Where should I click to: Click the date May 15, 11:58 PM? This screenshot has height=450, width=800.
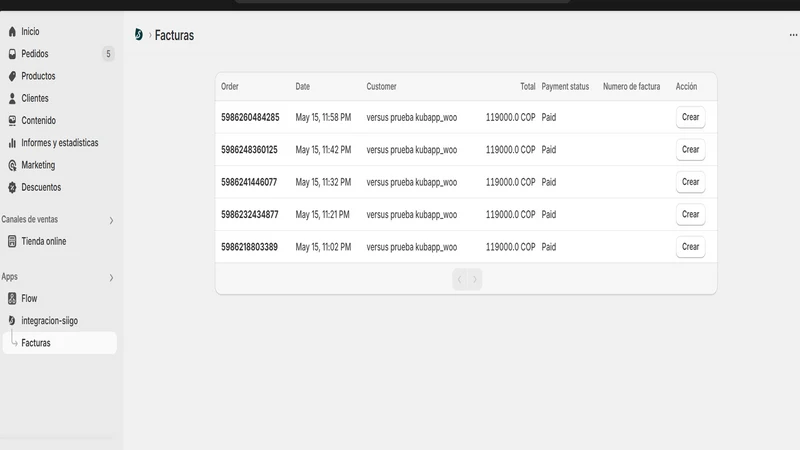pos(323,117)
